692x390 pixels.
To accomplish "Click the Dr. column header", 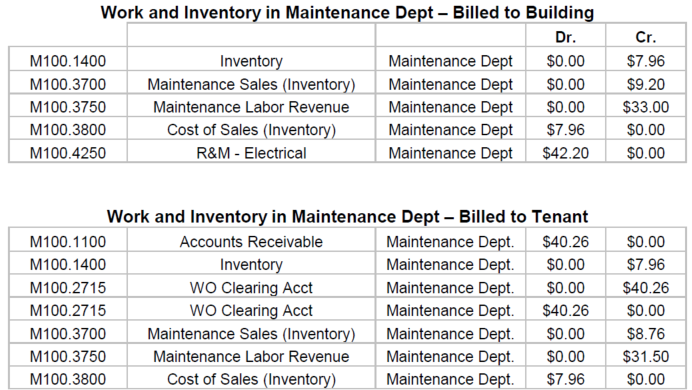I will point(565,37).
